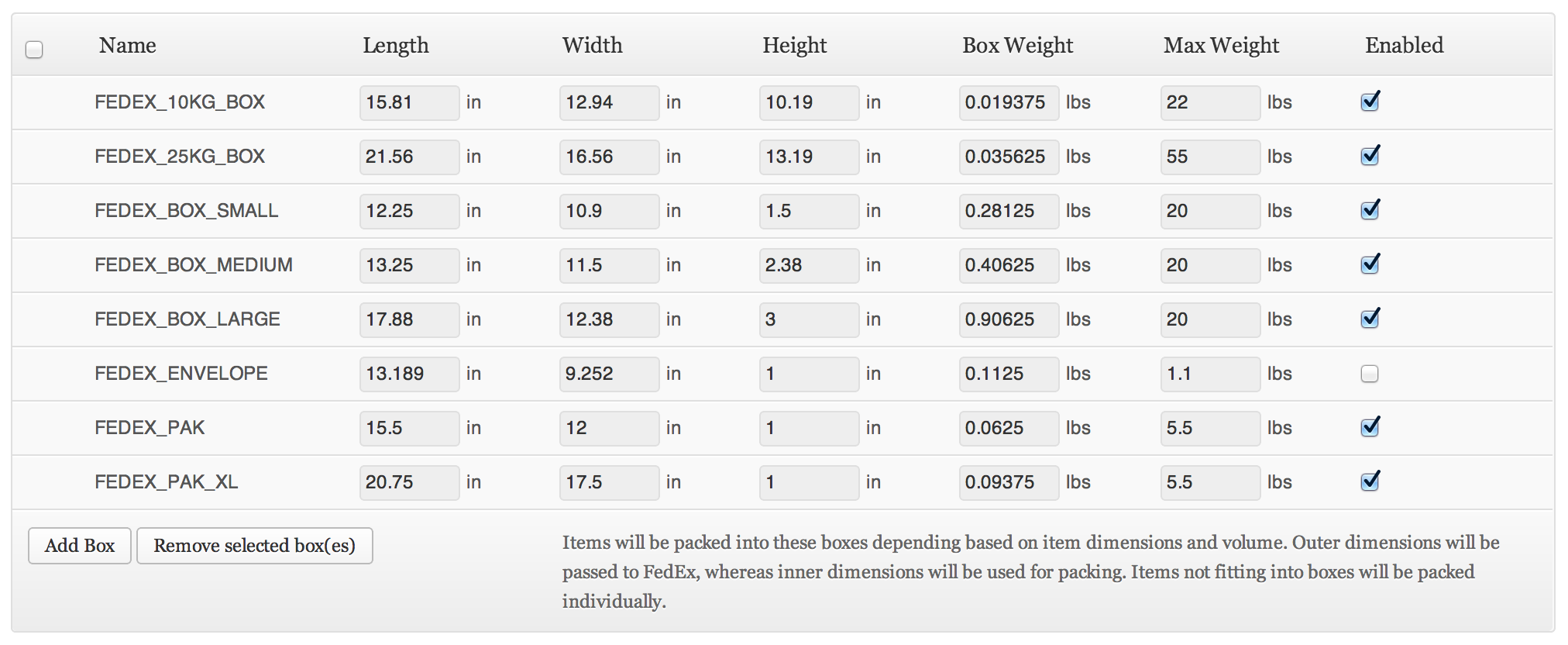Uncheck Enabled for FEDEX_10KG_BOX

coord(1370,102)
